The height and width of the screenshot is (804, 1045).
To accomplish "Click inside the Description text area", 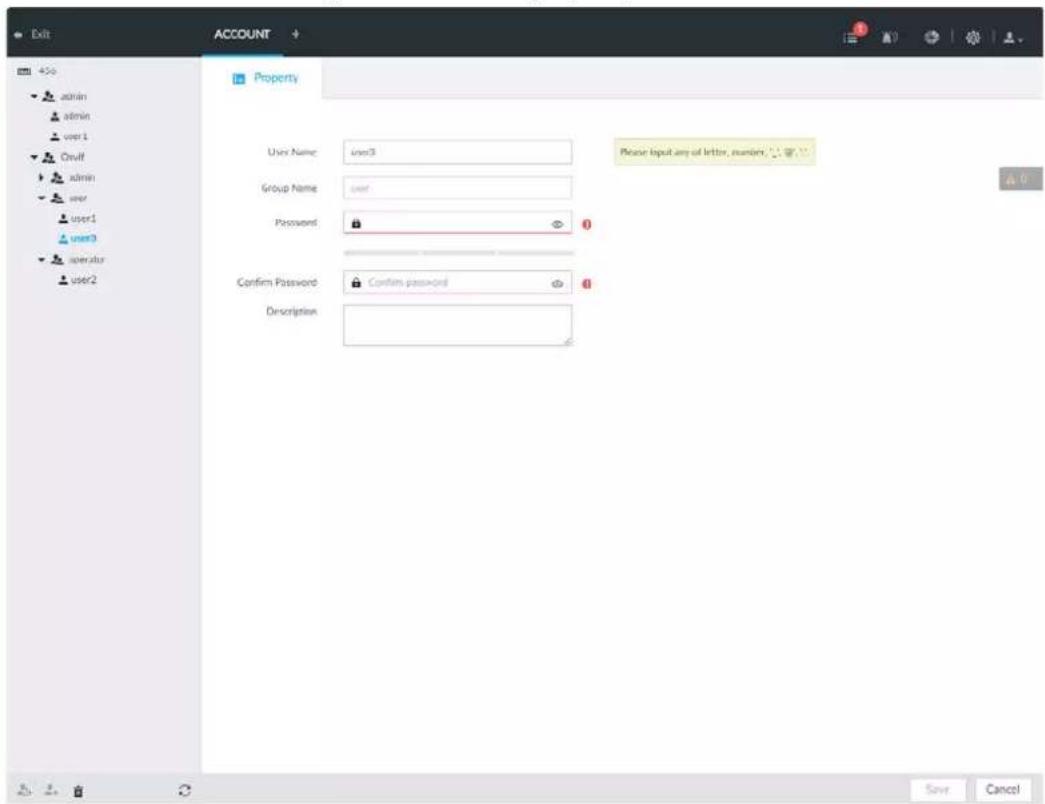I will click(x=457, y=325).
